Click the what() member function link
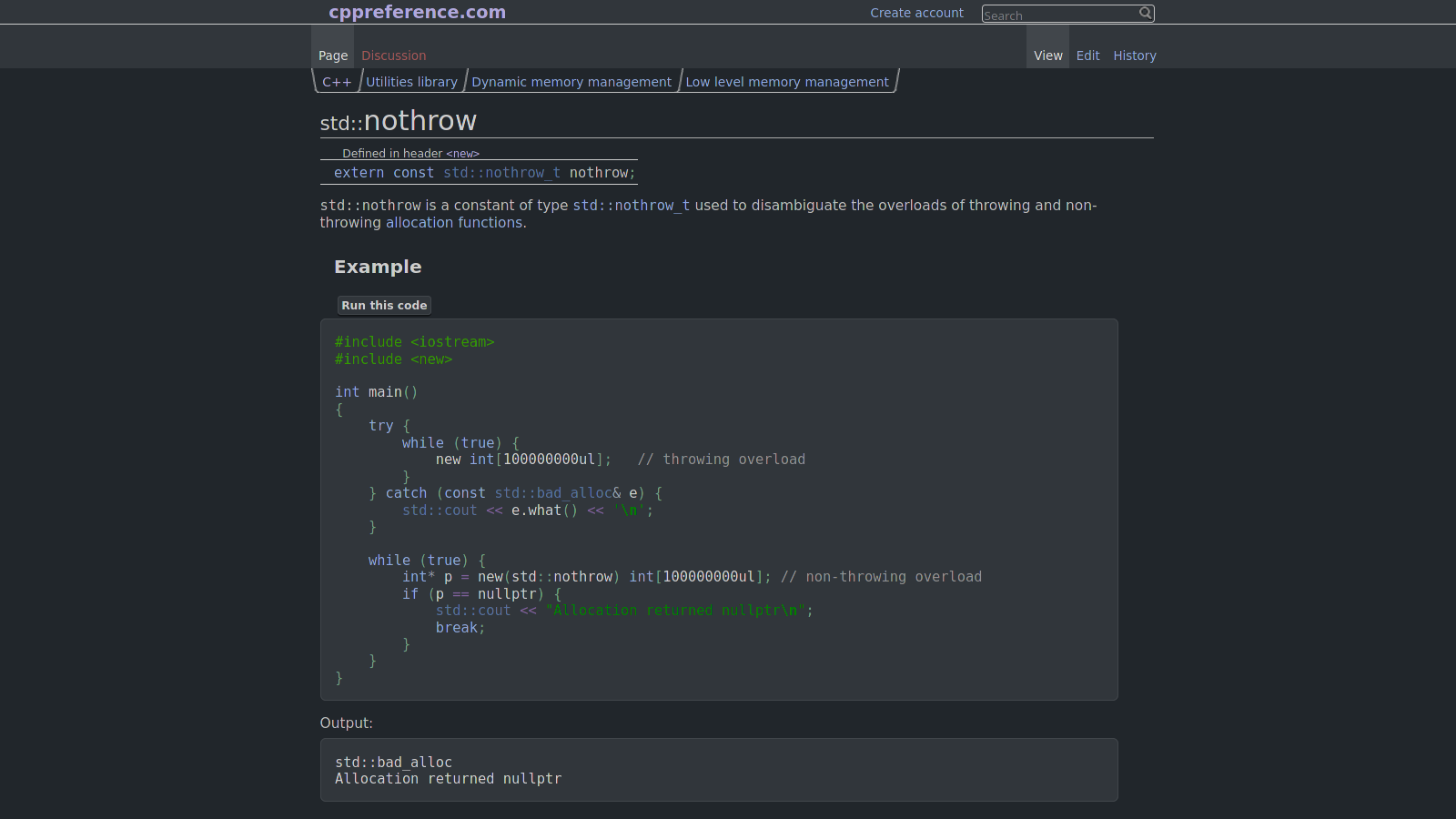The height and width of the screenshot is (819, 1456). click(548, 511)
